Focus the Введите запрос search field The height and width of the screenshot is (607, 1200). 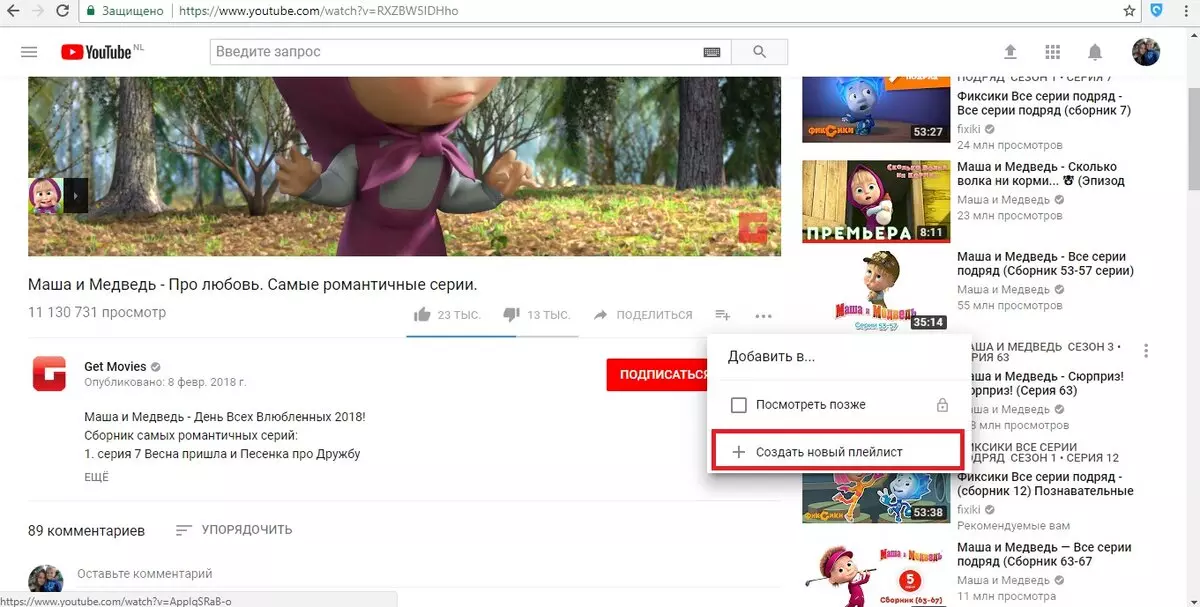tap(455, 52)
